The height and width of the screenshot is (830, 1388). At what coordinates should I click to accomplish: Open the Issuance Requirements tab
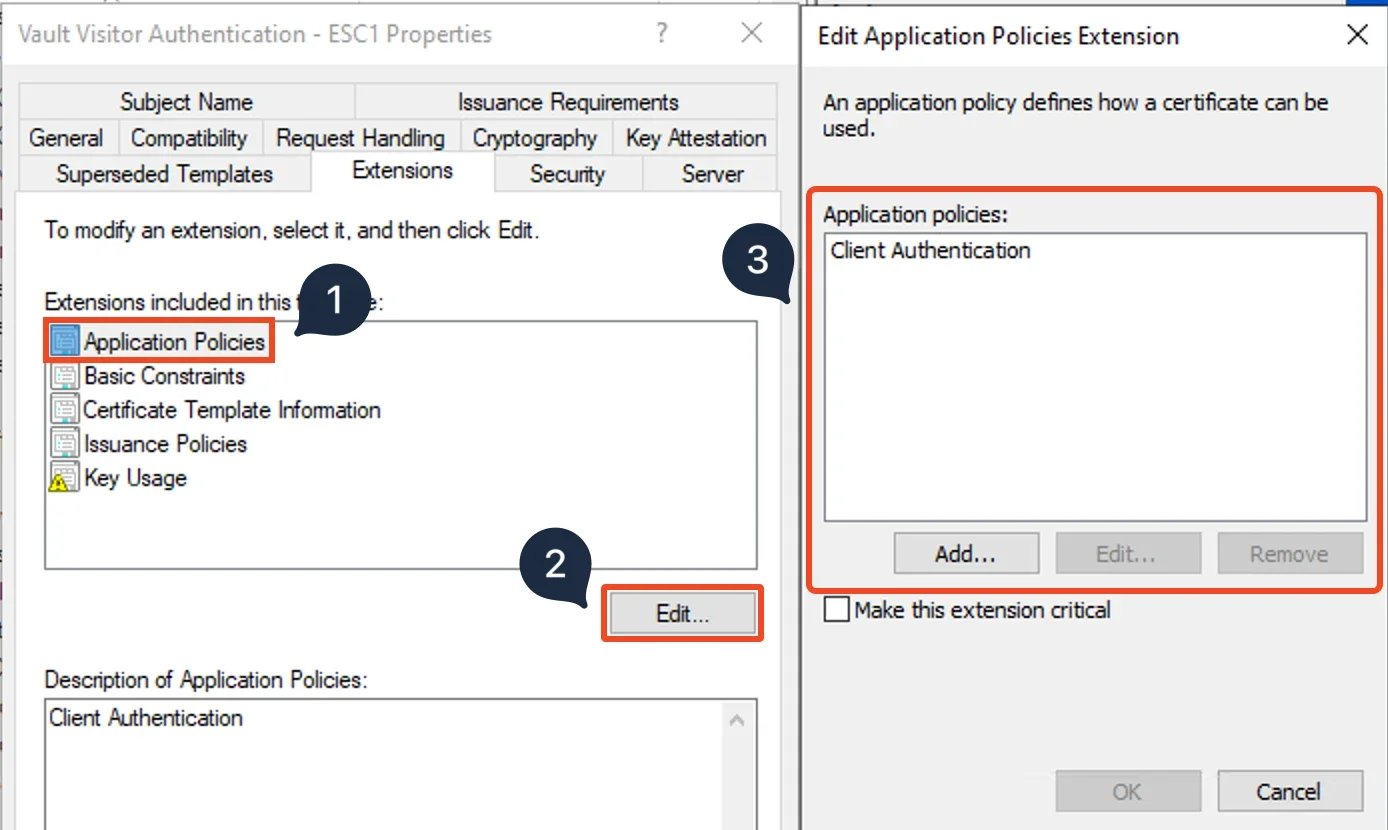(x=567, y=102)
